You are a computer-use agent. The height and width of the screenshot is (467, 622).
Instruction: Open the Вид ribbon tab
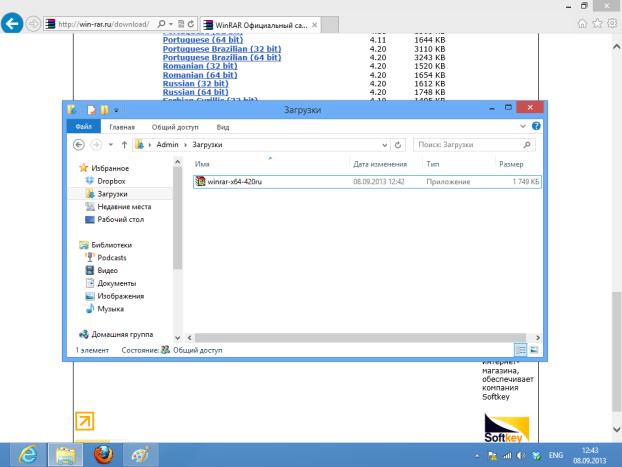click(223, 127)
